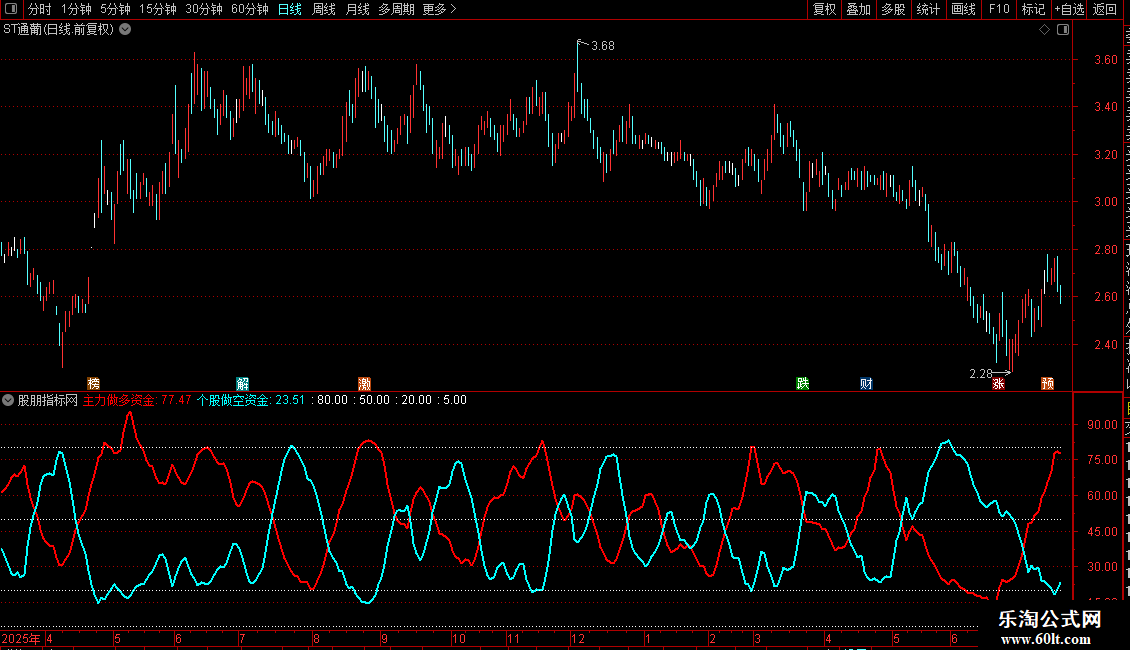The image size is (1130, 650).
Task: Click the 90.00 indicator axis label
Action: click(1103, 424)
